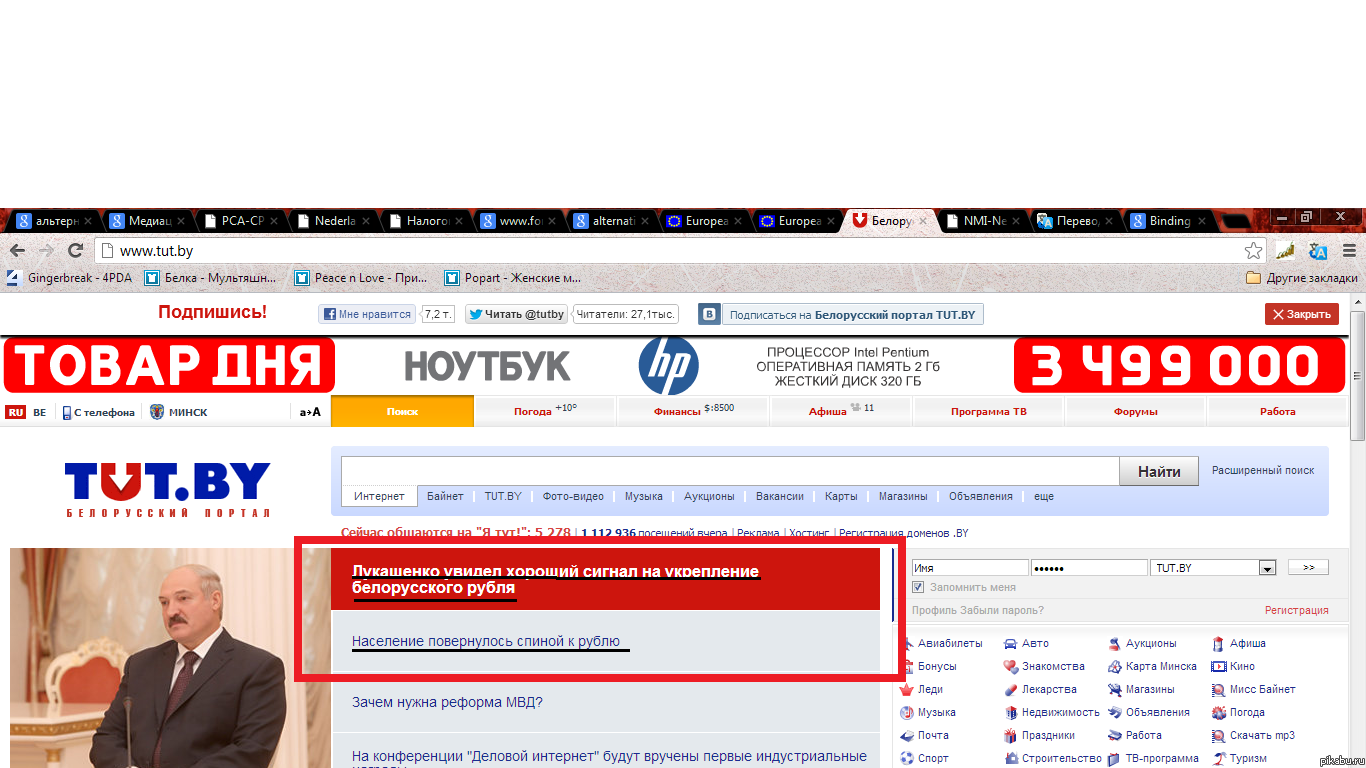The width and height of the screenshot is (1366, 768).
Task: Click the Мне нравится Facebook button
Action: 370,313
